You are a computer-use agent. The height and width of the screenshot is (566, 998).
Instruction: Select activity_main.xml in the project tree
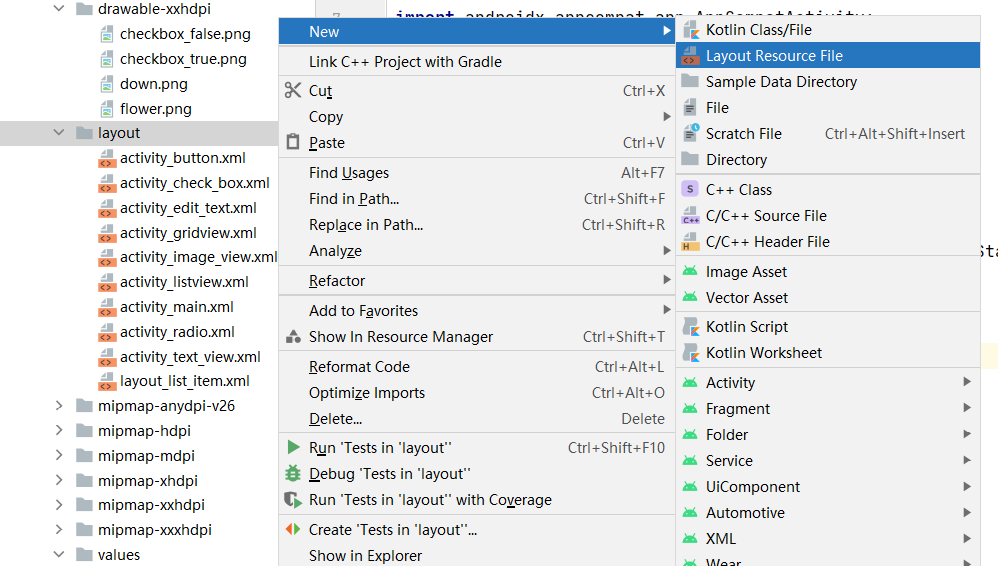pyautogui.click(x=177, y=307)
